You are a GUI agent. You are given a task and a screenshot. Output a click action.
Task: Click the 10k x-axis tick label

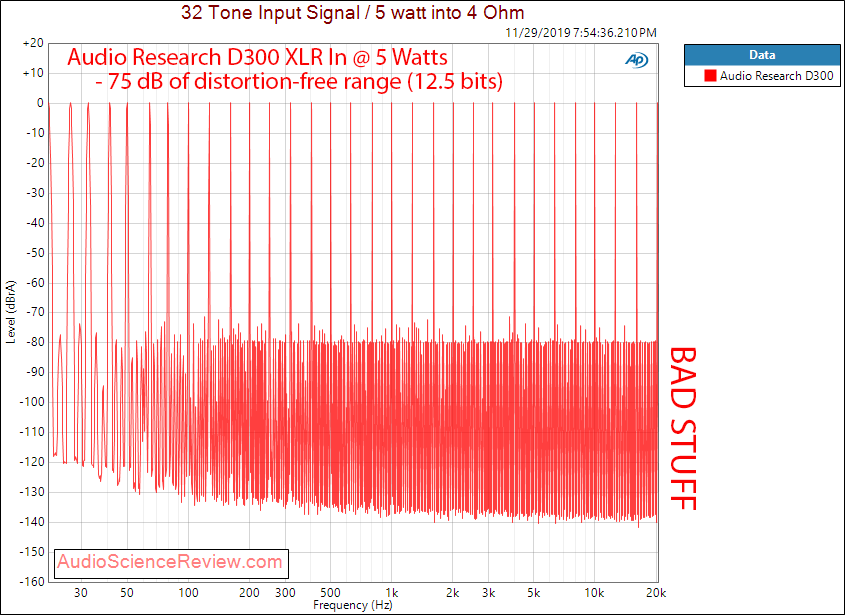594,593
